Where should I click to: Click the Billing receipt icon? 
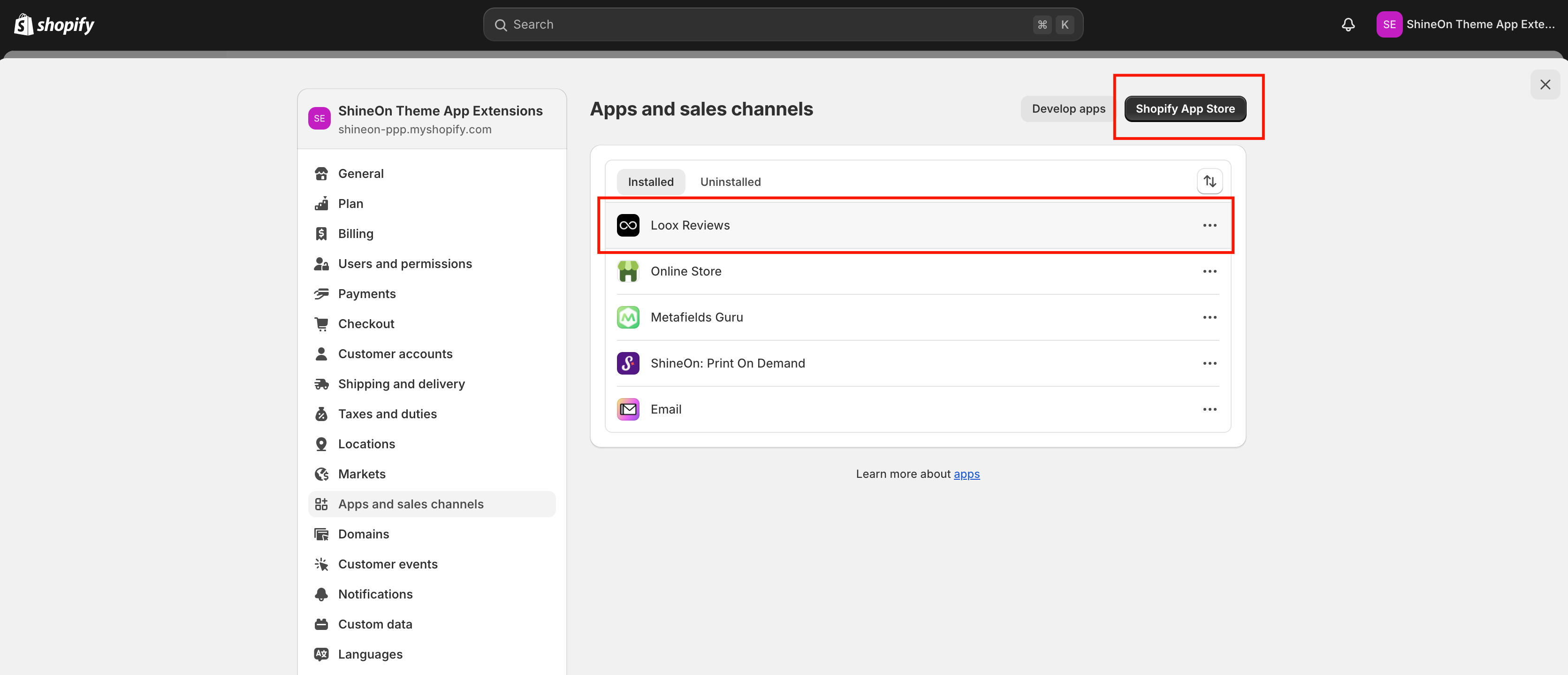pos(321,234)
